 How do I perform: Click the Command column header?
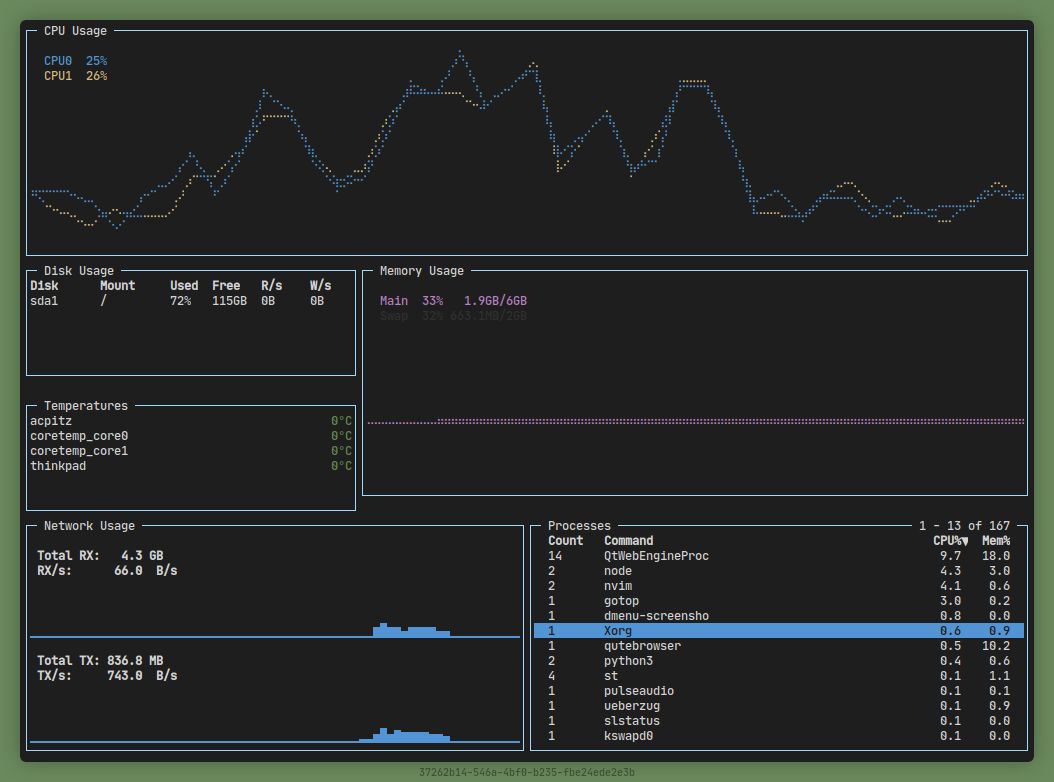coord(628,541)
